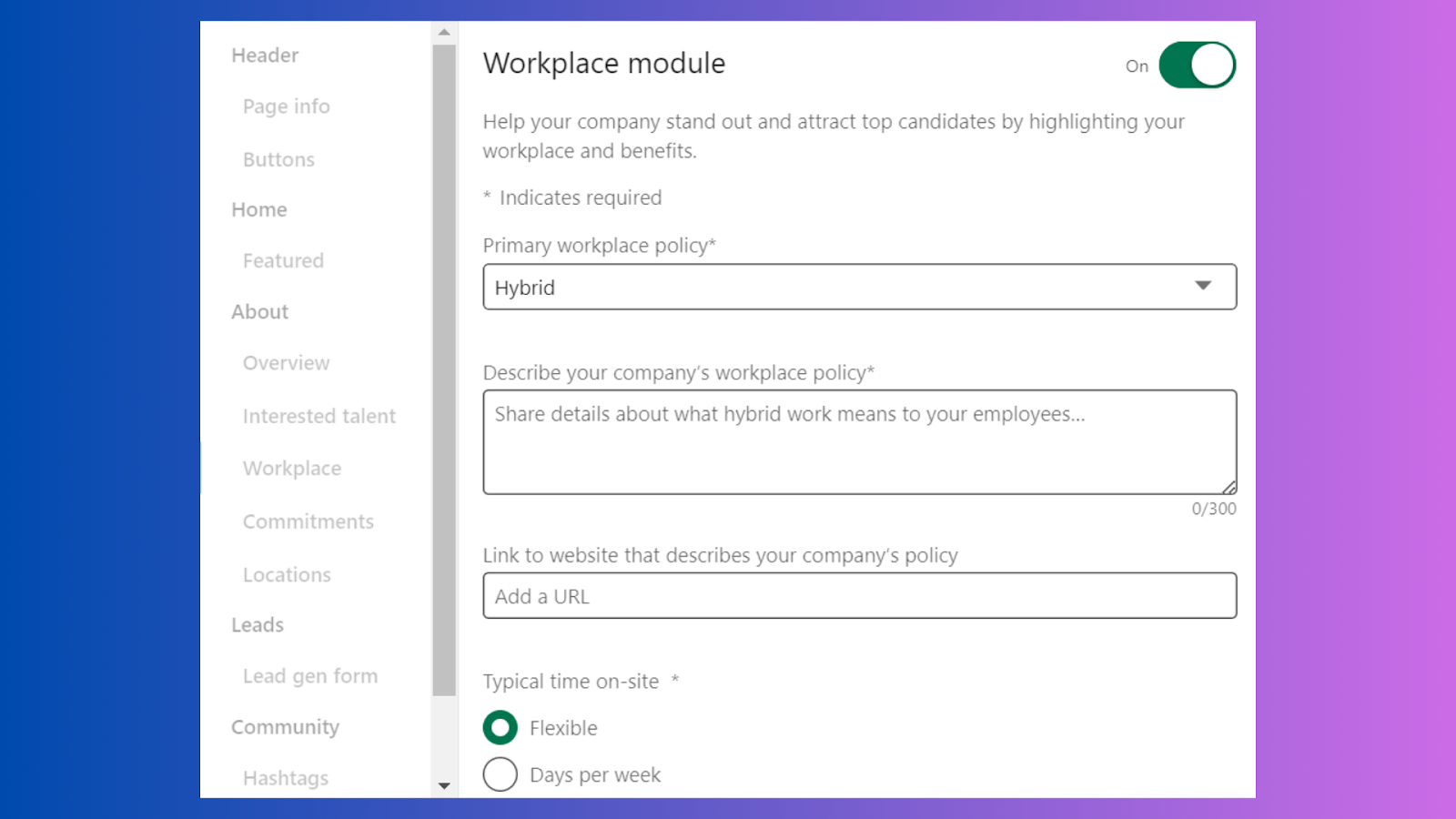Open Interested talent in the sidebar
1456x819 pixels.
(x=318, y=416)
